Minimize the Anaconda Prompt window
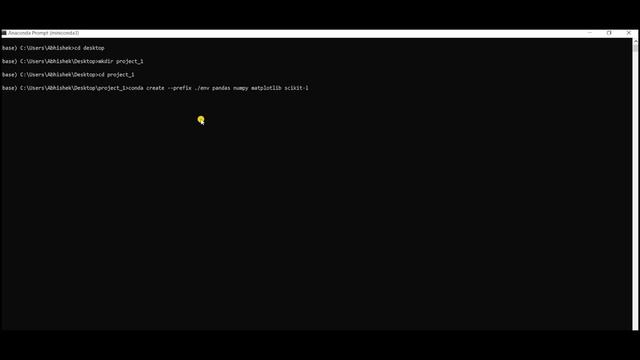Image resolution: width=640 pixels, height=360 pixels. [590, 33]
